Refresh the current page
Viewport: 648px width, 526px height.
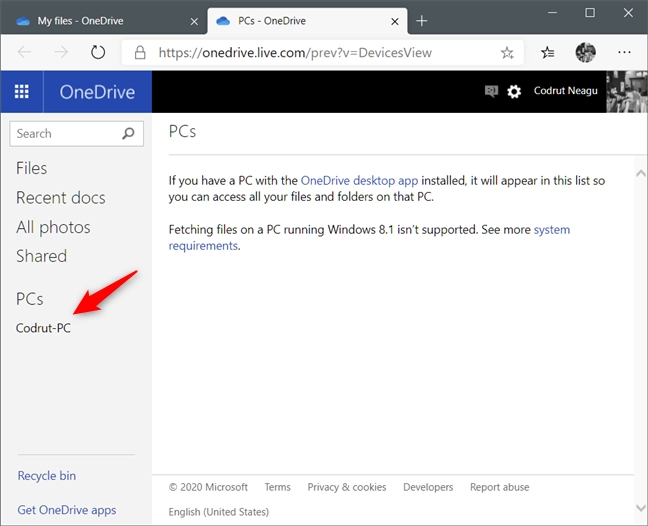(98, 52)
